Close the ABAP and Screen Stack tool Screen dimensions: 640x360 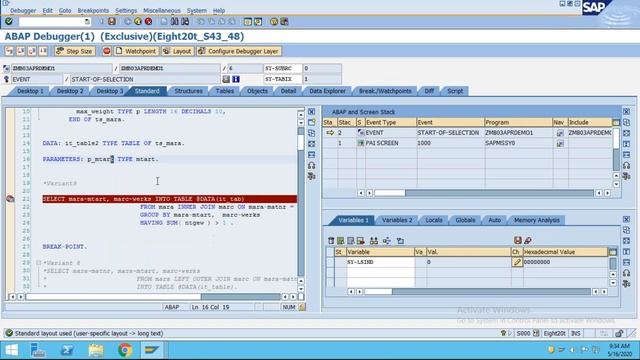(x=627, y=111)
